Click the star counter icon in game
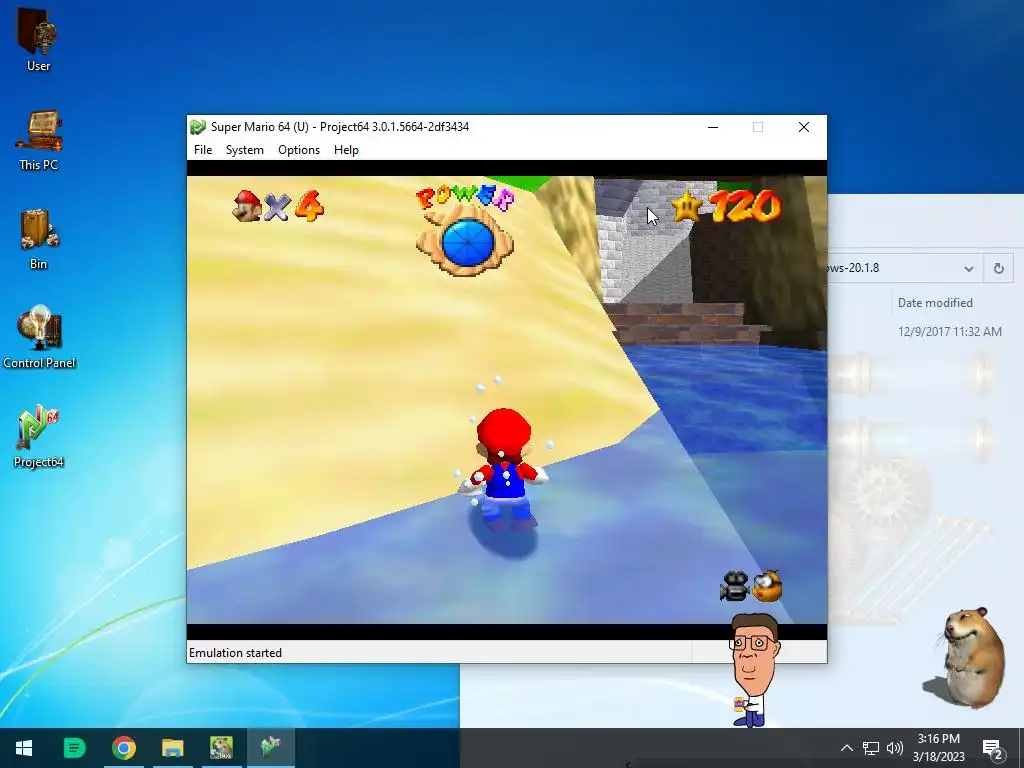This screenshot has height=768, width=1024. (687, 207)
